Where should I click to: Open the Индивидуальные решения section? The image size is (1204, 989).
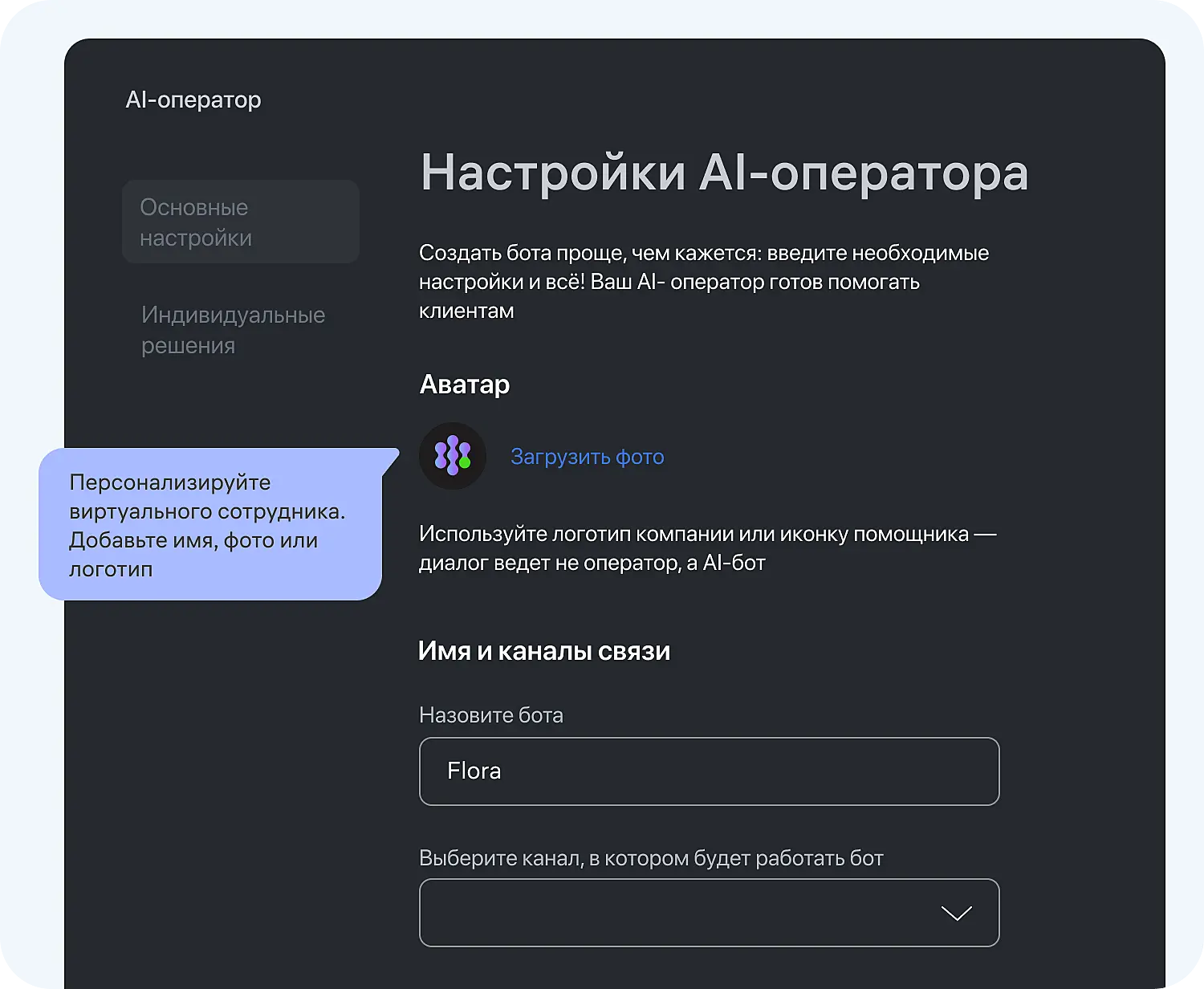point(233,329)
